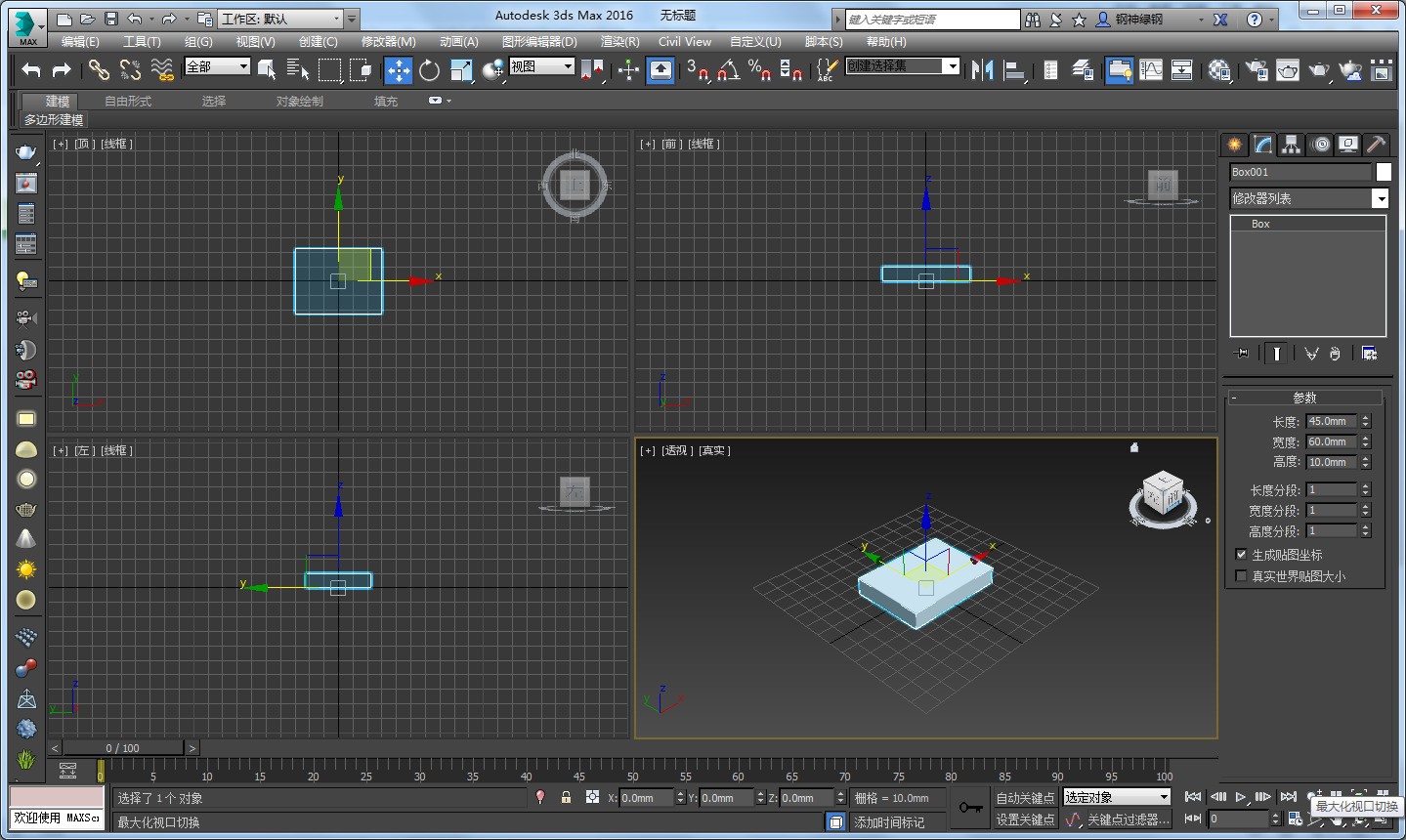Click the Undo arrow icon
Viewport: 1406px width, 840px height.
[31, 69]
